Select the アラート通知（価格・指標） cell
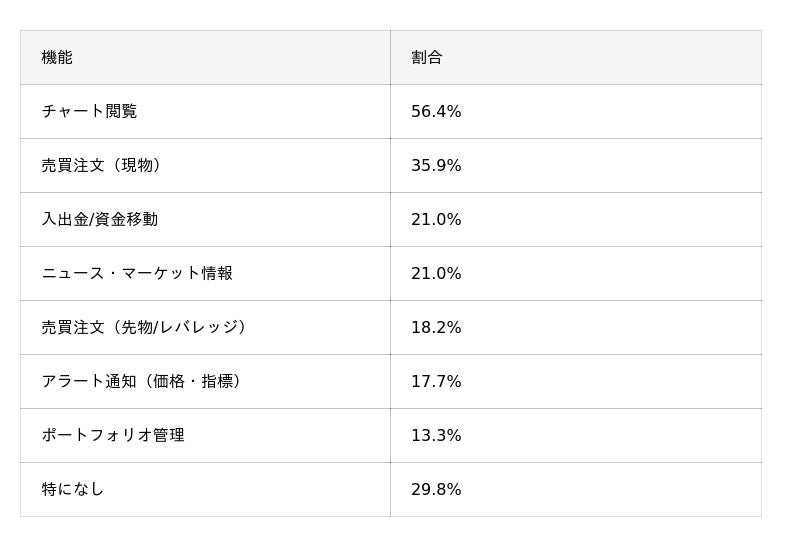Viewport: 800px width, 547px height. [144, 382]
